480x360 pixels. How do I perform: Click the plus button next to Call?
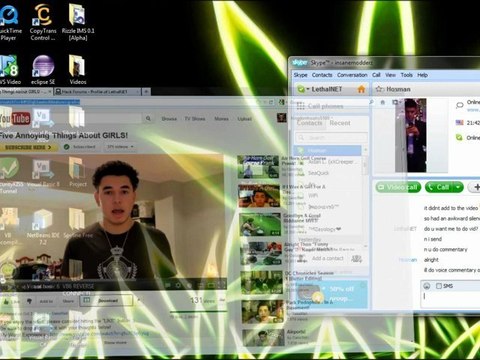pyautogui.click(x=475, y=187)
